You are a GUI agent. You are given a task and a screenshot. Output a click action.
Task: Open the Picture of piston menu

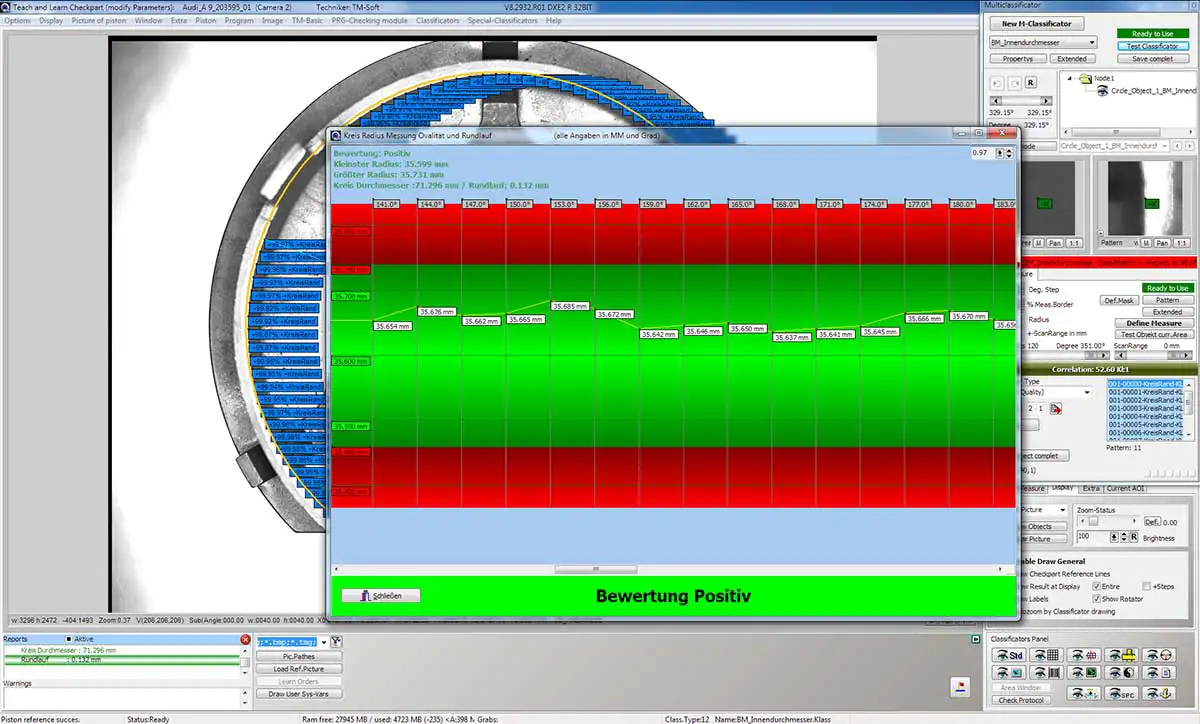tap(100, 20)
